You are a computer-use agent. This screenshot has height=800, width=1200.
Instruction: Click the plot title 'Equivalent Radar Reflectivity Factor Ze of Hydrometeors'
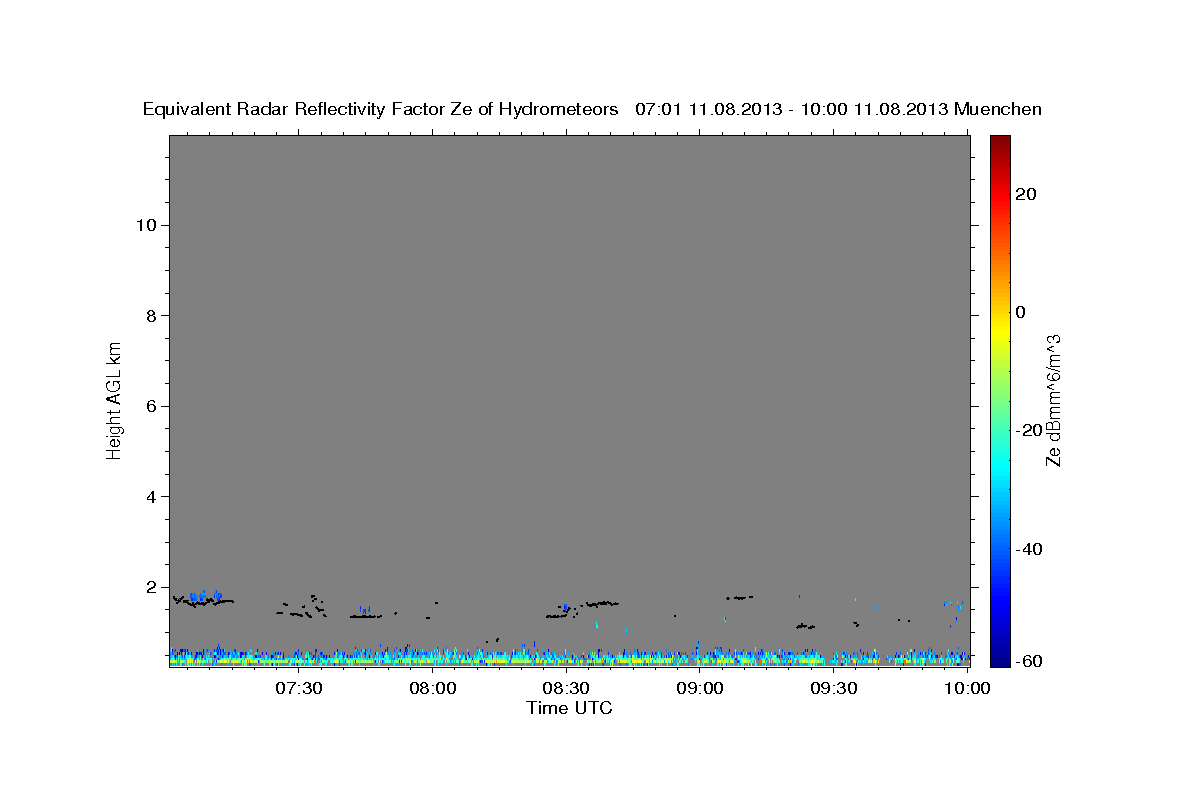click(381, 110)
